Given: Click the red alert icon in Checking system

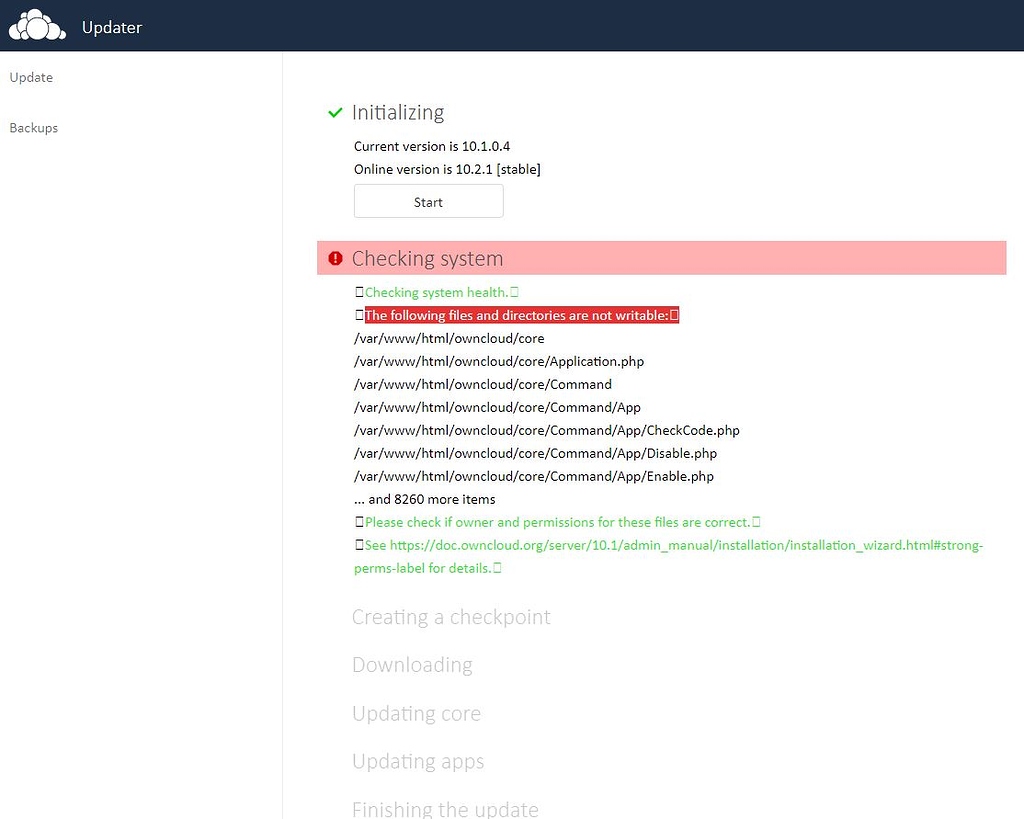Looking at the screenshot, I should pos(335,258).
